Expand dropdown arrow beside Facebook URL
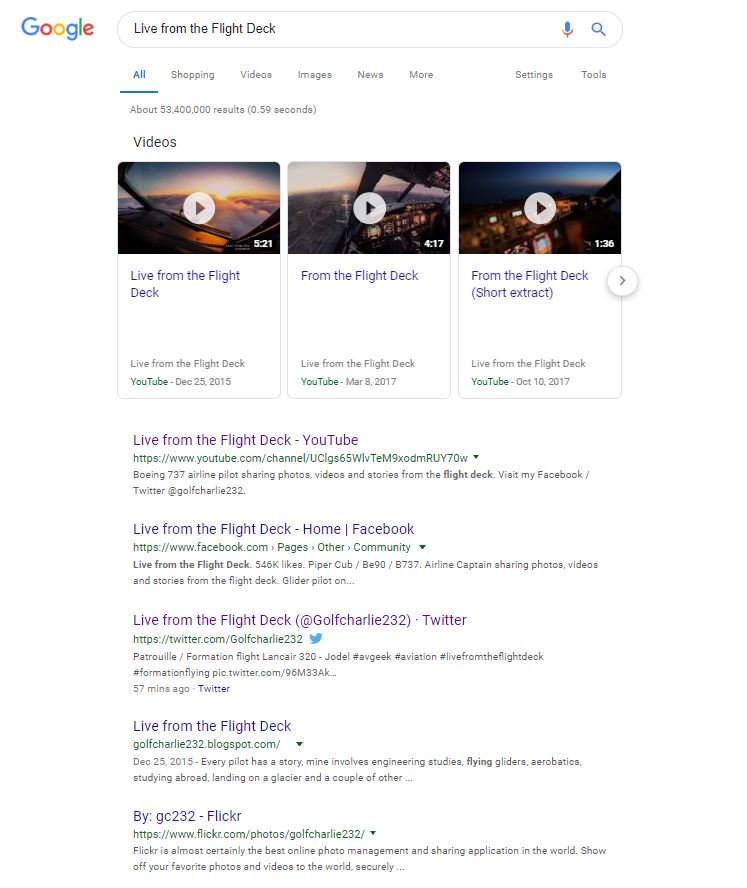 click(422, 547)
